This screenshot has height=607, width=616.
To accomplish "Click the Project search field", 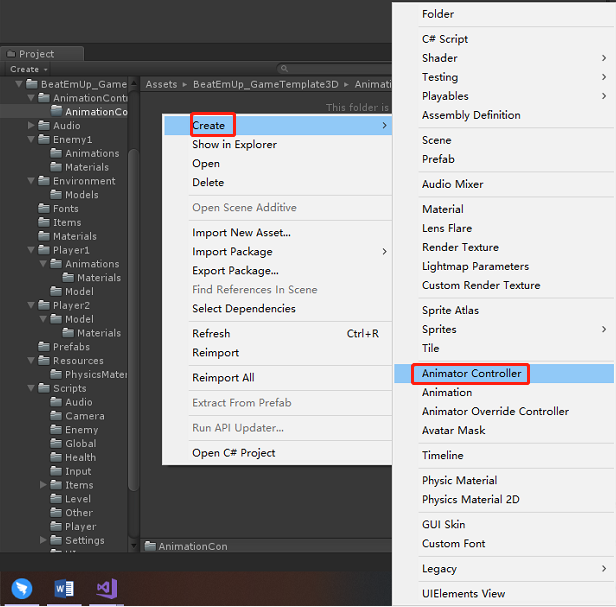I will [335, 69].
